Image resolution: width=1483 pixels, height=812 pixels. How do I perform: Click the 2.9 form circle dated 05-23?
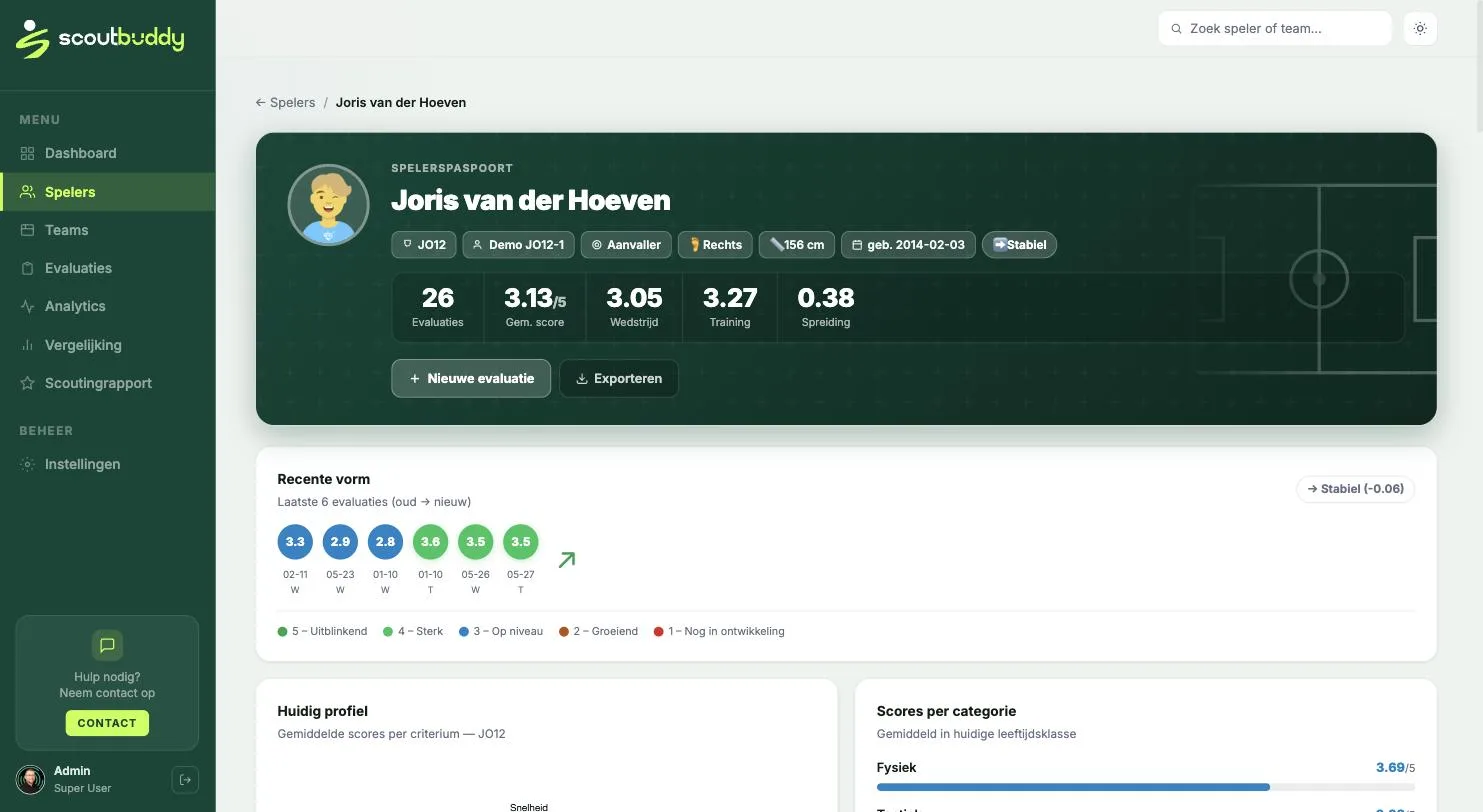[340, 542]
